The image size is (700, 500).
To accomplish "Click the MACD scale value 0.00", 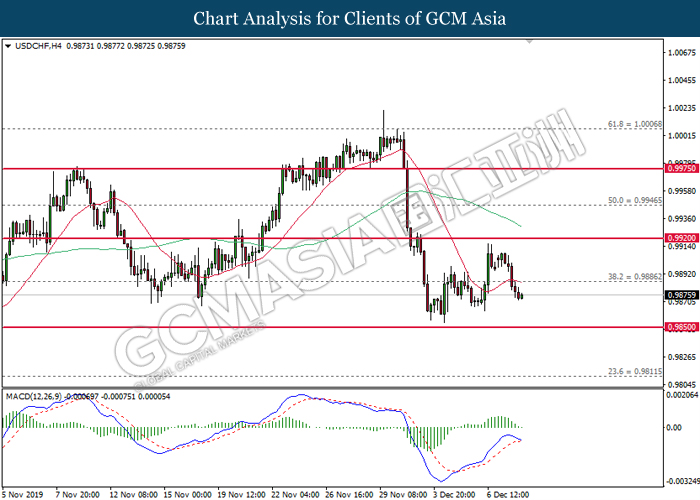I will (674, 428).
